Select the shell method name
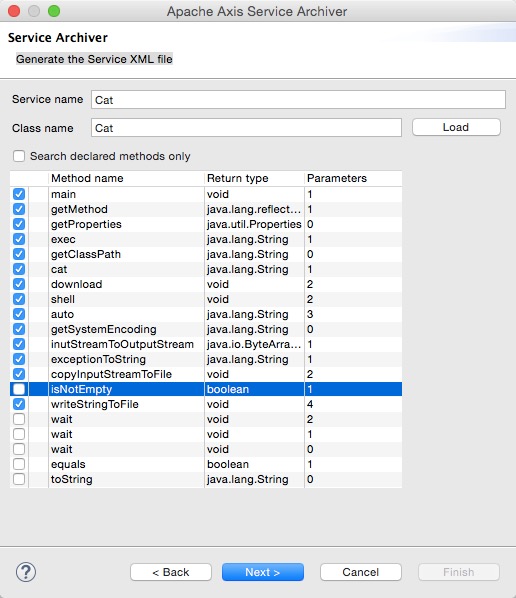 tap(63, 299)
